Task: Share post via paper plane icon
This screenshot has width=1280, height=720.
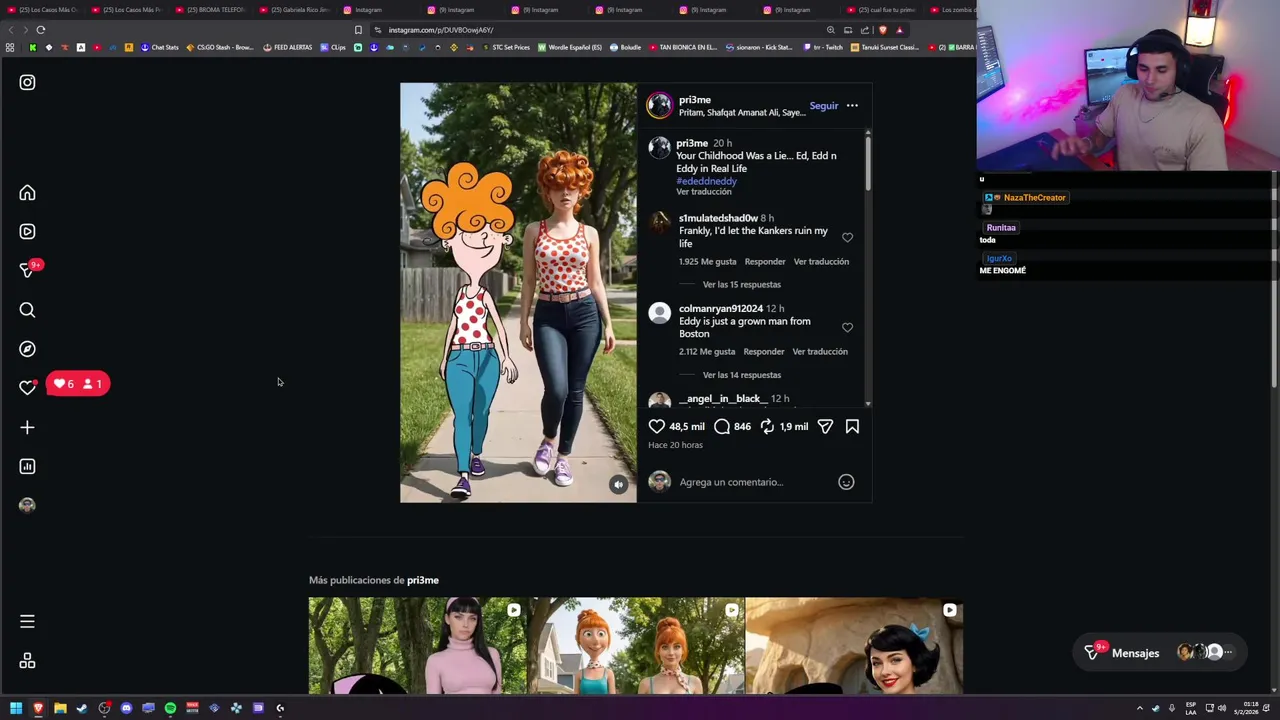Action: pos(825,427)
